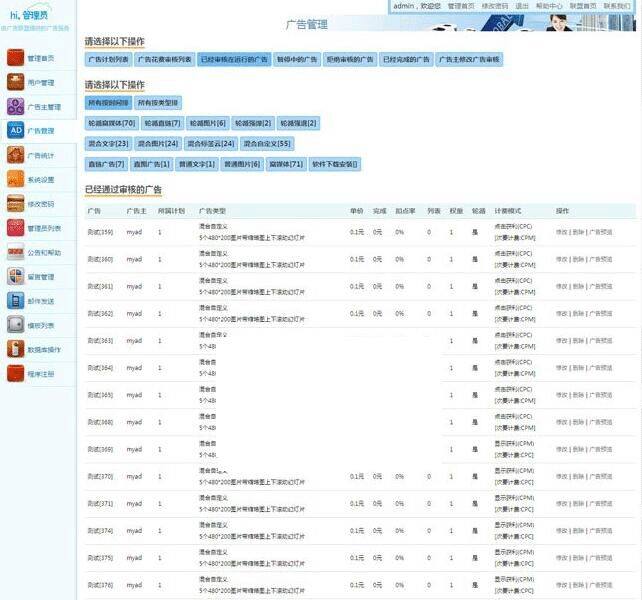The width and height of the screenshot is (642, 600).
Task: Filter ads by 轮播富媒体[70]
Action: pos(111,123)
